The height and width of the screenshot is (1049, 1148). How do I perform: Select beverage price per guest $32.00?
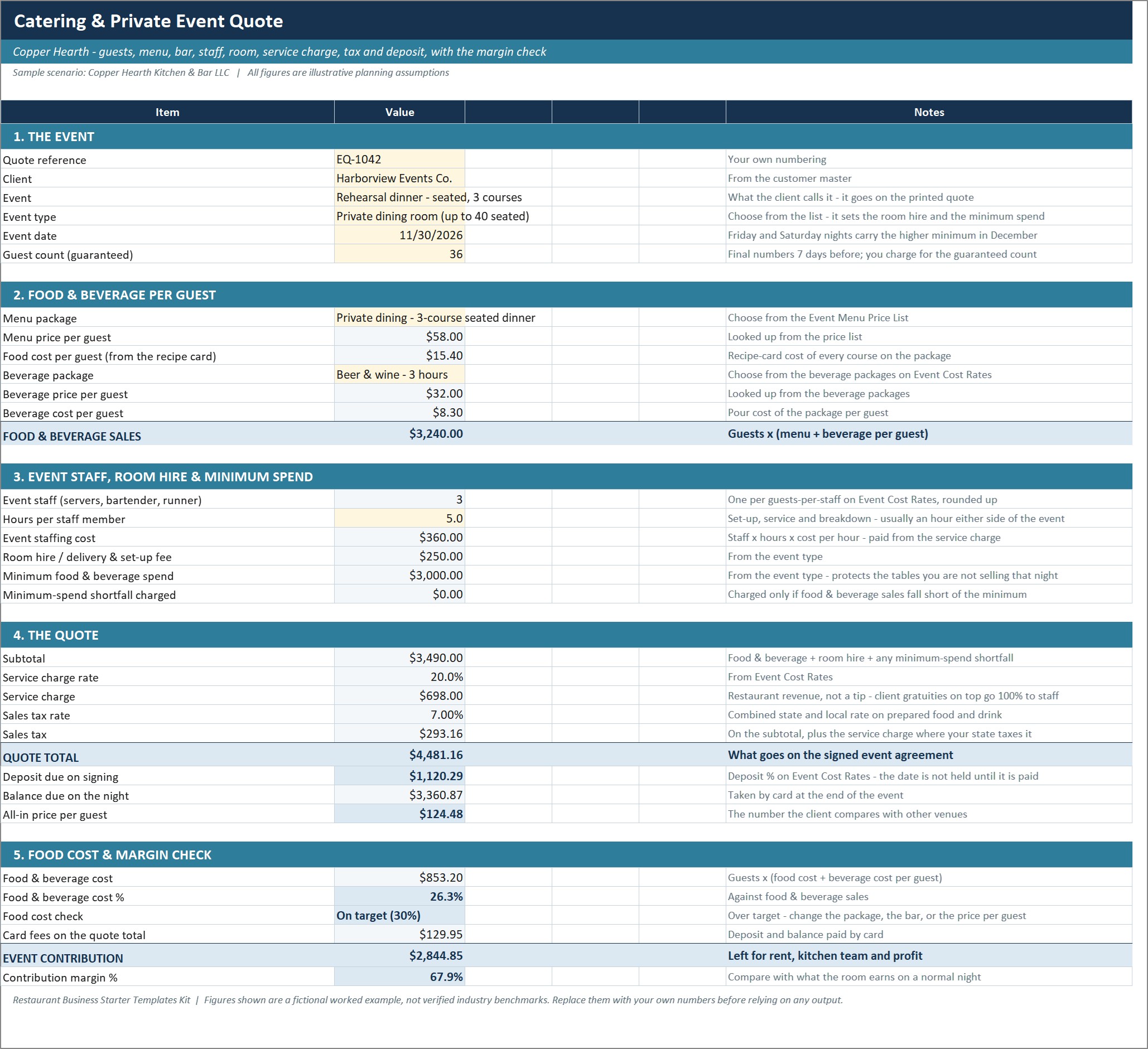pyautogui.click(x=399, y=393)
